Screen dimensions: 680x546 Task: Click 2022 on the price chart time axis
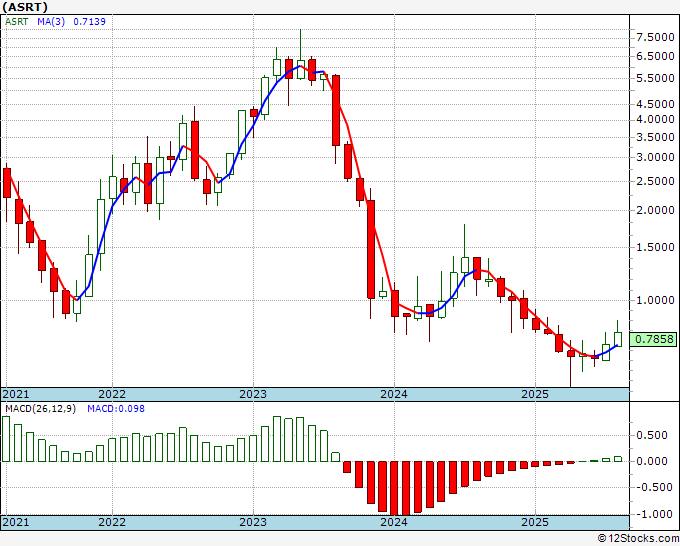tap(112, 394)
